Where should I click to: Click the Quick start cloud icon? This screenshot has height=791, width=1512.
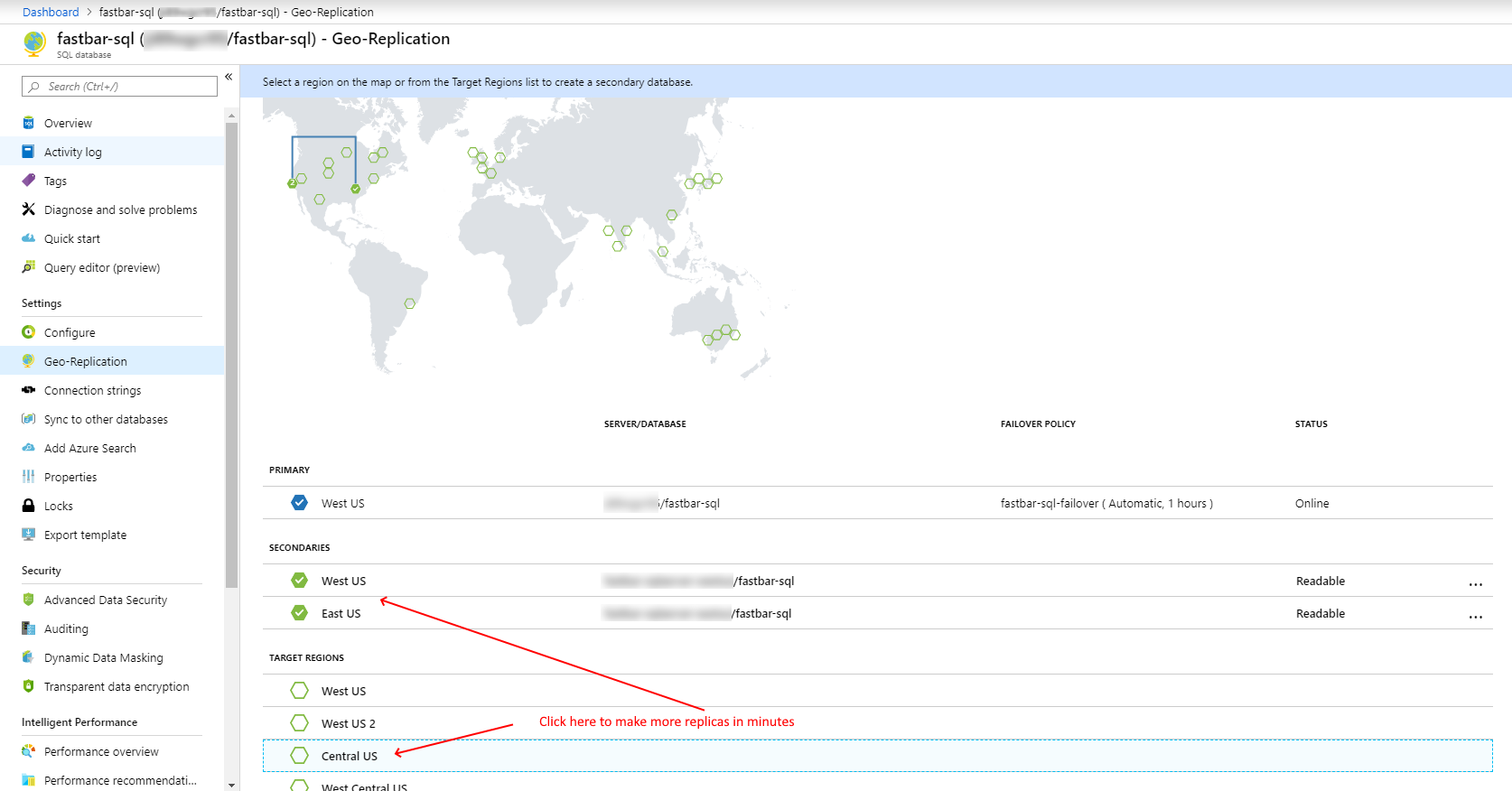pyautogui.click(x=29, y=238)
